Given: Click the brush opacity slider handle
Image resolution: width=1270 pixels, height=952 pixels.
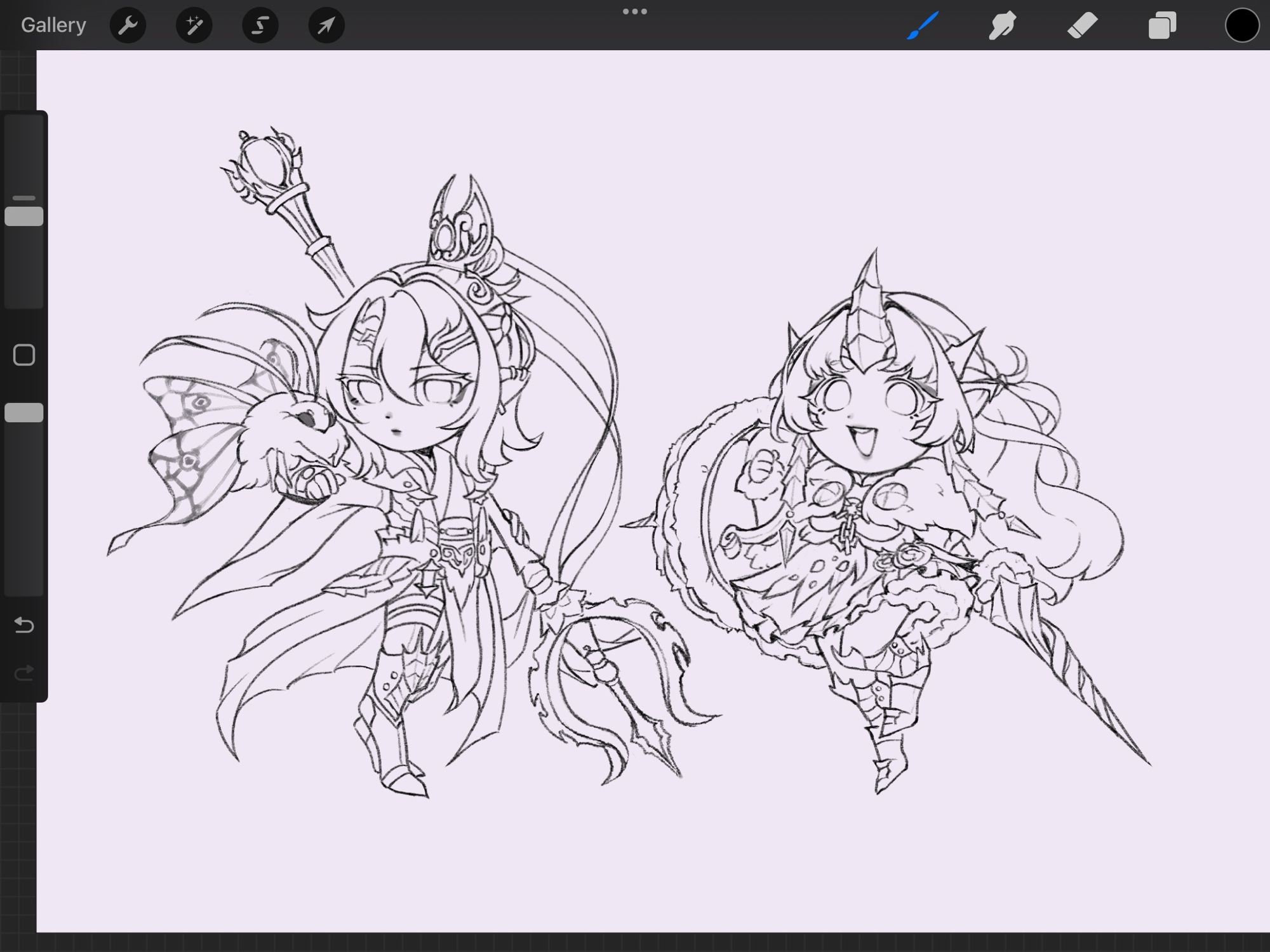Looking at the screenshot, I should point(24,413).
